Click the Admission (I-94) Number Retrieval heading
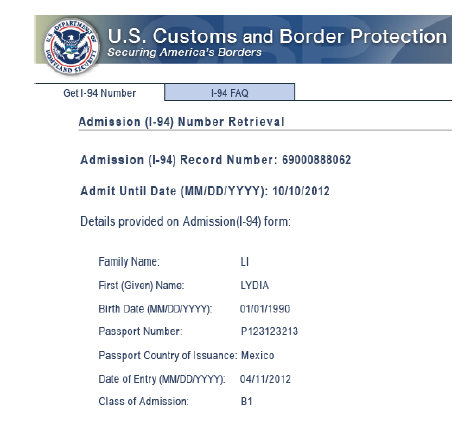Image resolution: width=467 pixels, height=425 pixels. pyautogui.click(x=181, y=122)
